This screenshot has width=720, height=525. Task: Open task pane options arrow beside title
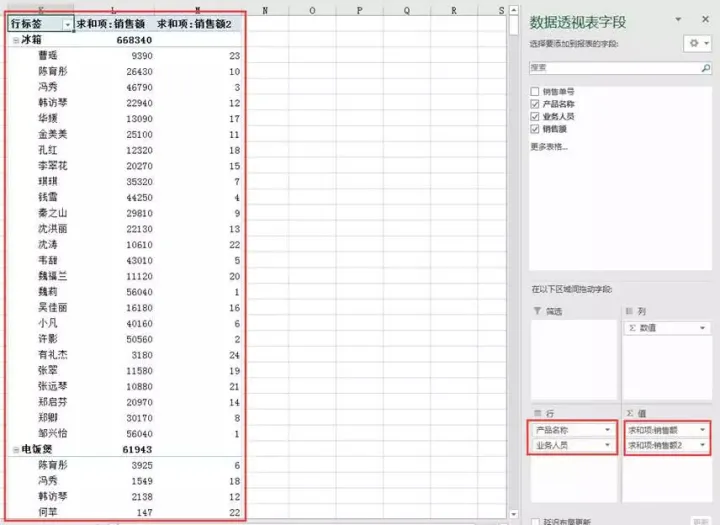(678, 19)
